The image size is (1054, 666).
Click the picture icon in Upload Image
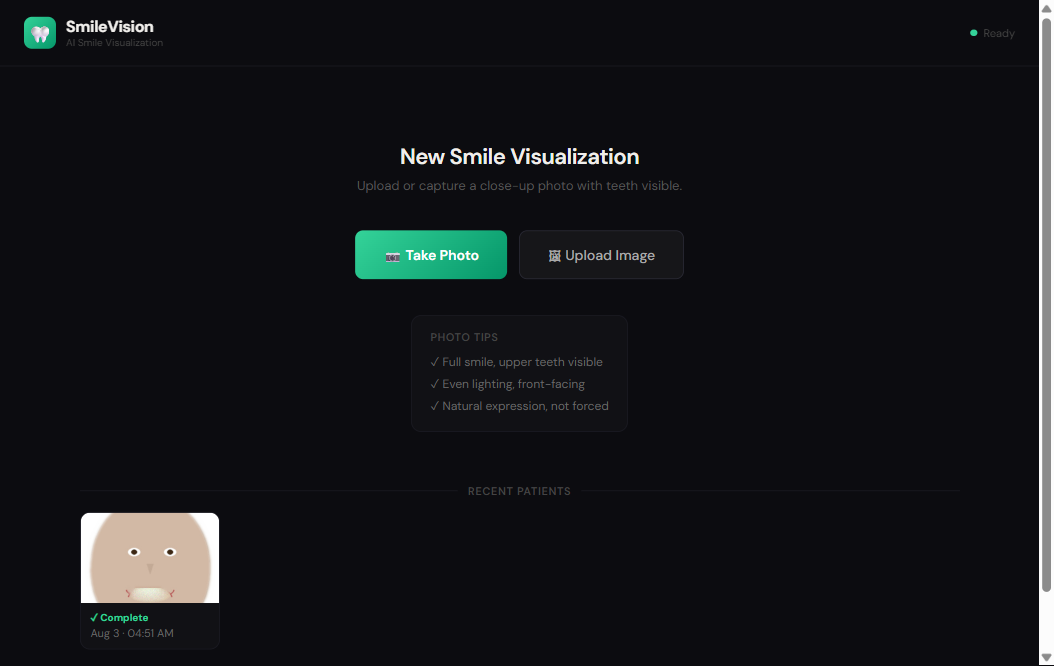[x=555, y=256]
